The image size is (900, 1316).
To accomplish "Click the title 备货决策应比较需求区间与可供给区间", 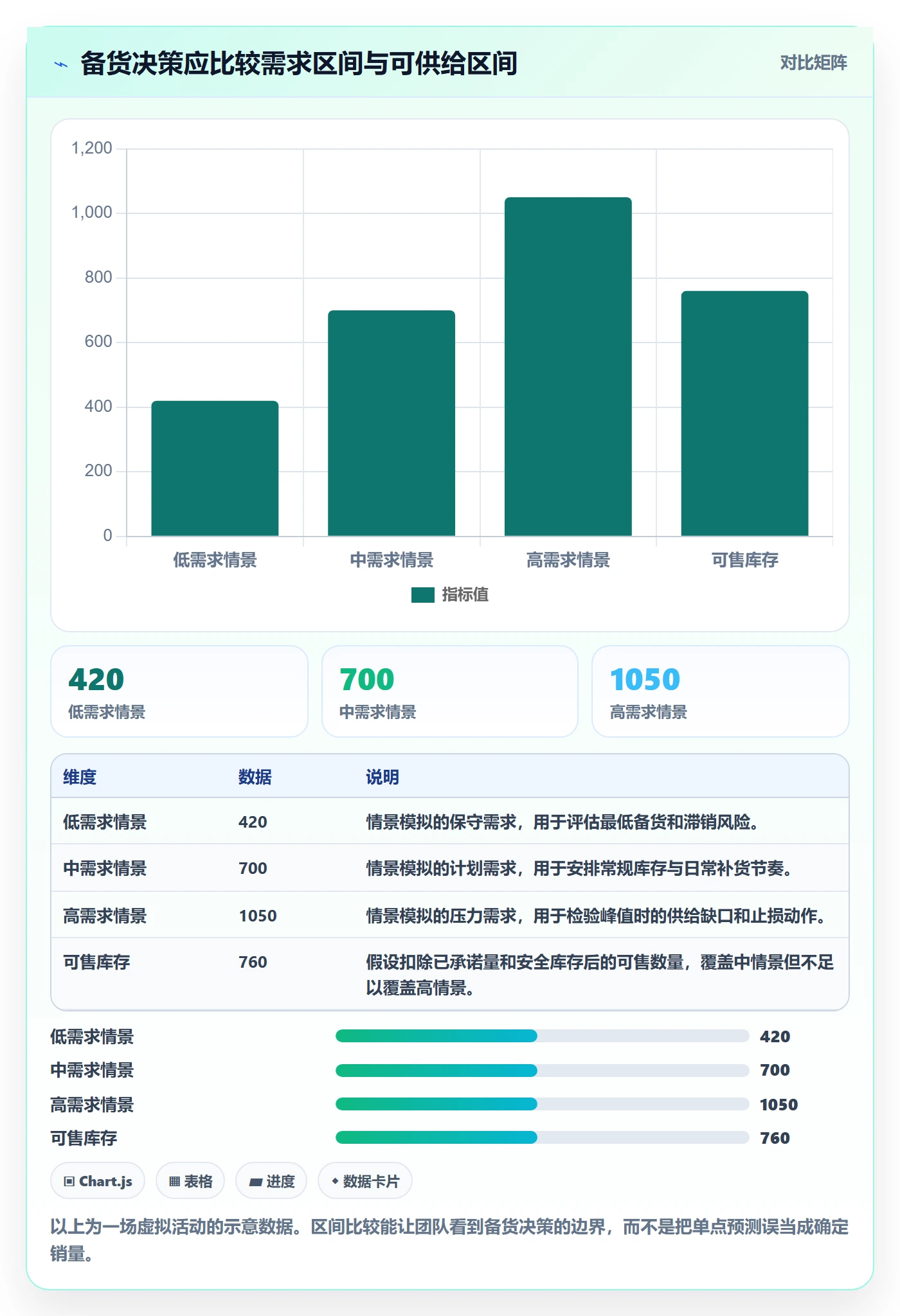I will point(299,64).
